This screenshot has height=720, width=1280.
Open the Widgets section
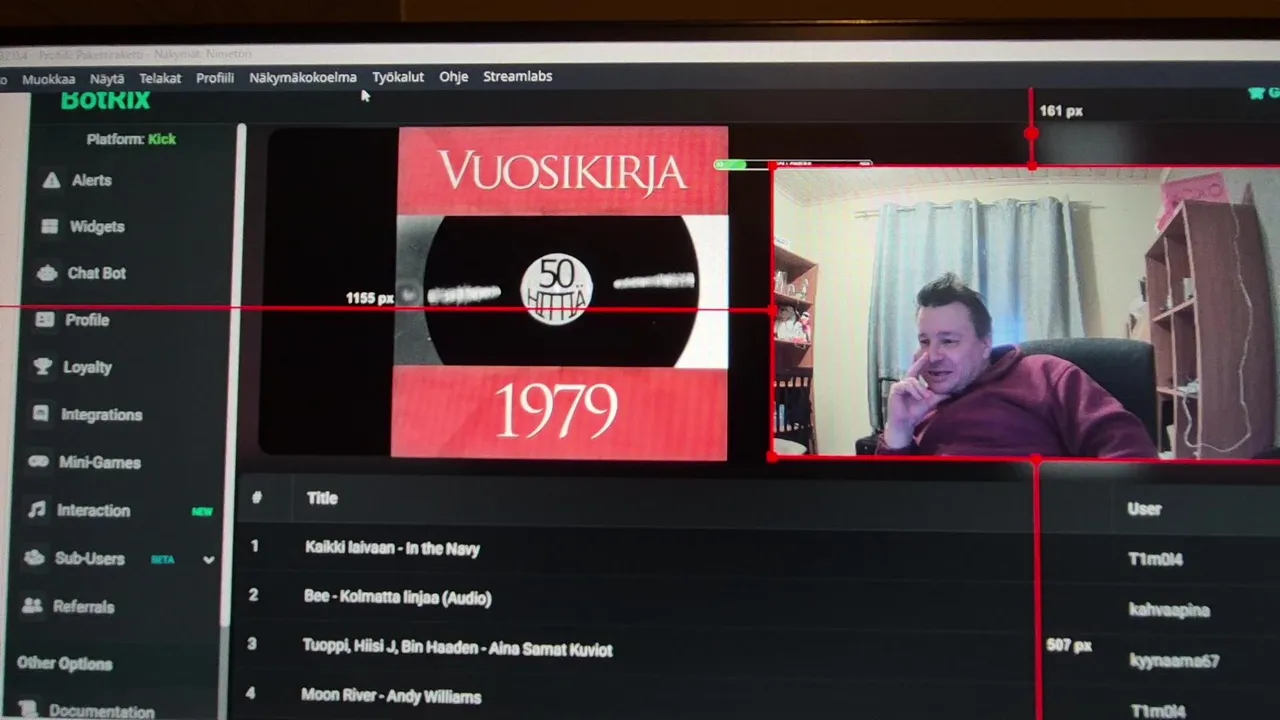coord(96,227)
